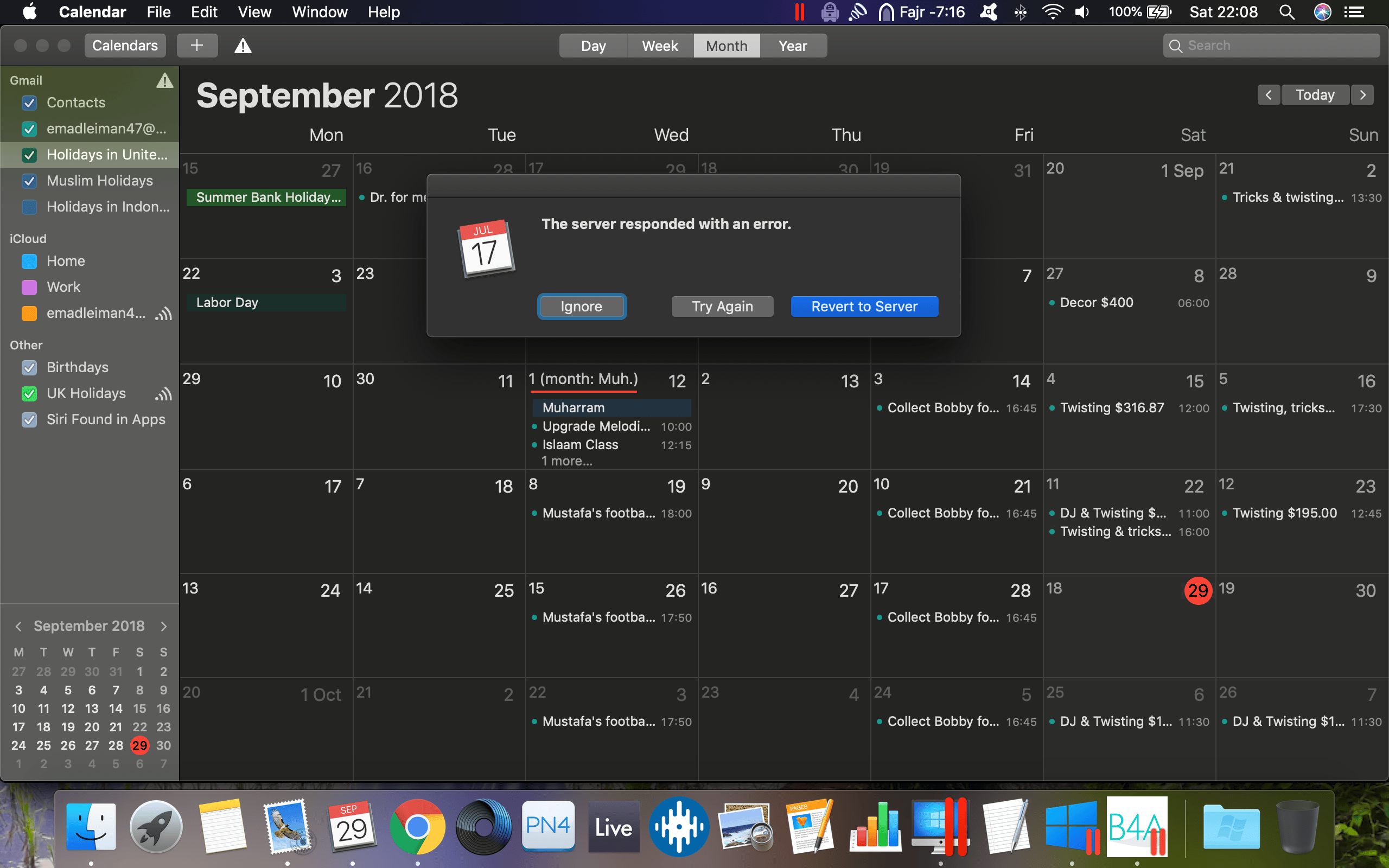Click the calendar icon in the error dialog
The height and width of the screenshot is (868, 1389).
point(487,248)
